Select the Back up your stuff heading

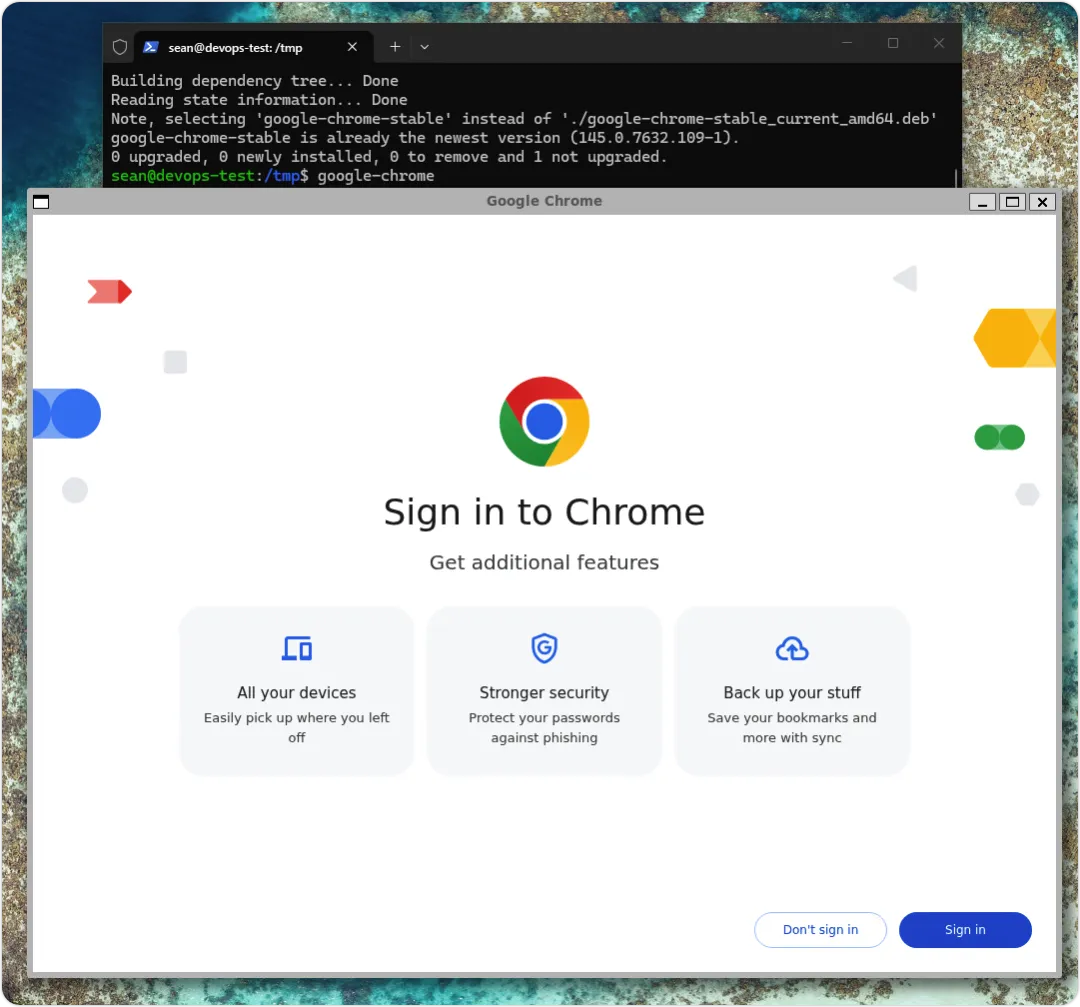pyautogui.click(x=791, y=692)
